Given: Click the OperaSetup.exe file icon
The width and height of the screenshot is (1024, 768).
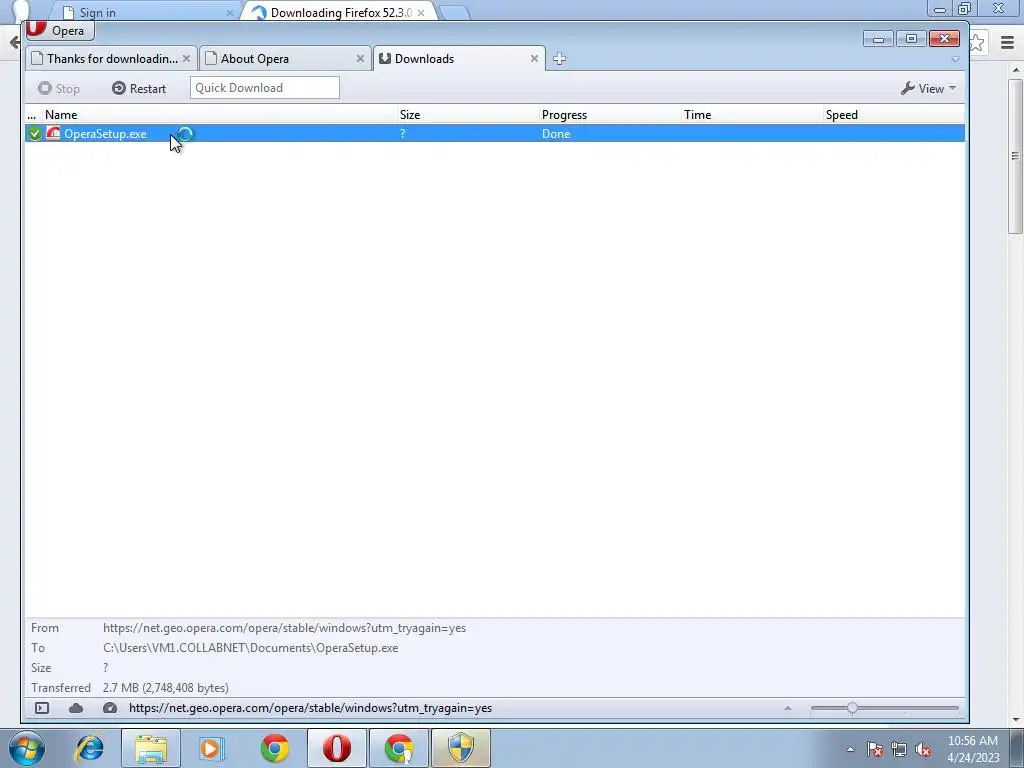Looking at the screenshot, I should 53,133.
